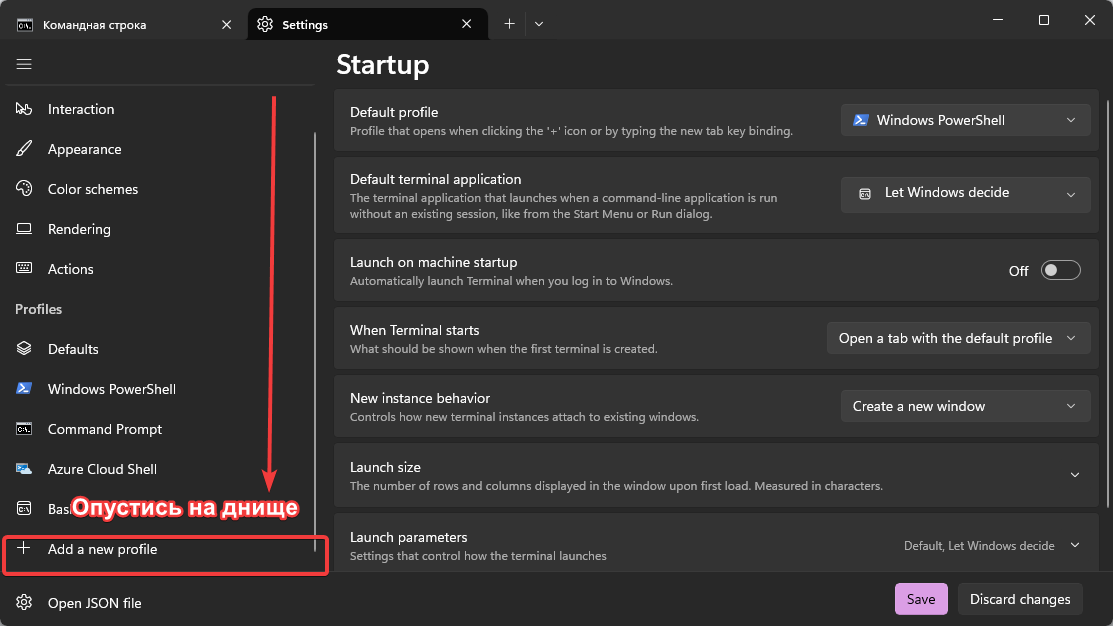Go to the Color schemes page

coord(92,189)
